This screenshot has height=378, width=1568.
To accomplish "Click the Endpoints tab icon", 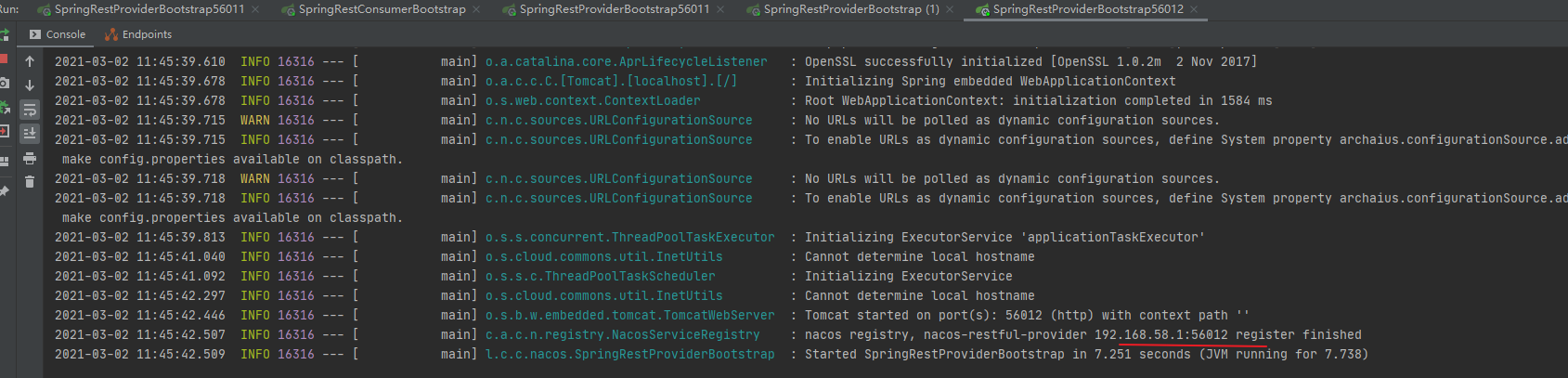I will [x=111, y=34].
